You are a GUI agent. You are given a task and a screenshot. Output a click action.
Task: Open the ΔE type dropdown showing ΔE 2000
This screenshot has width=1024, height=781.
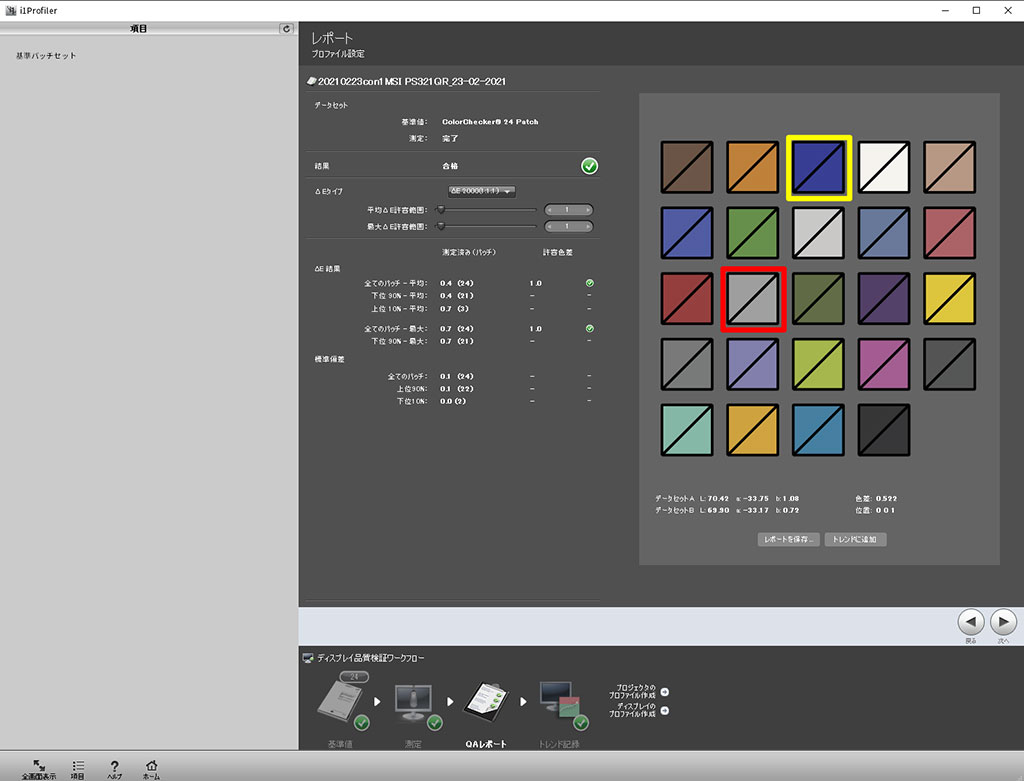481,191
